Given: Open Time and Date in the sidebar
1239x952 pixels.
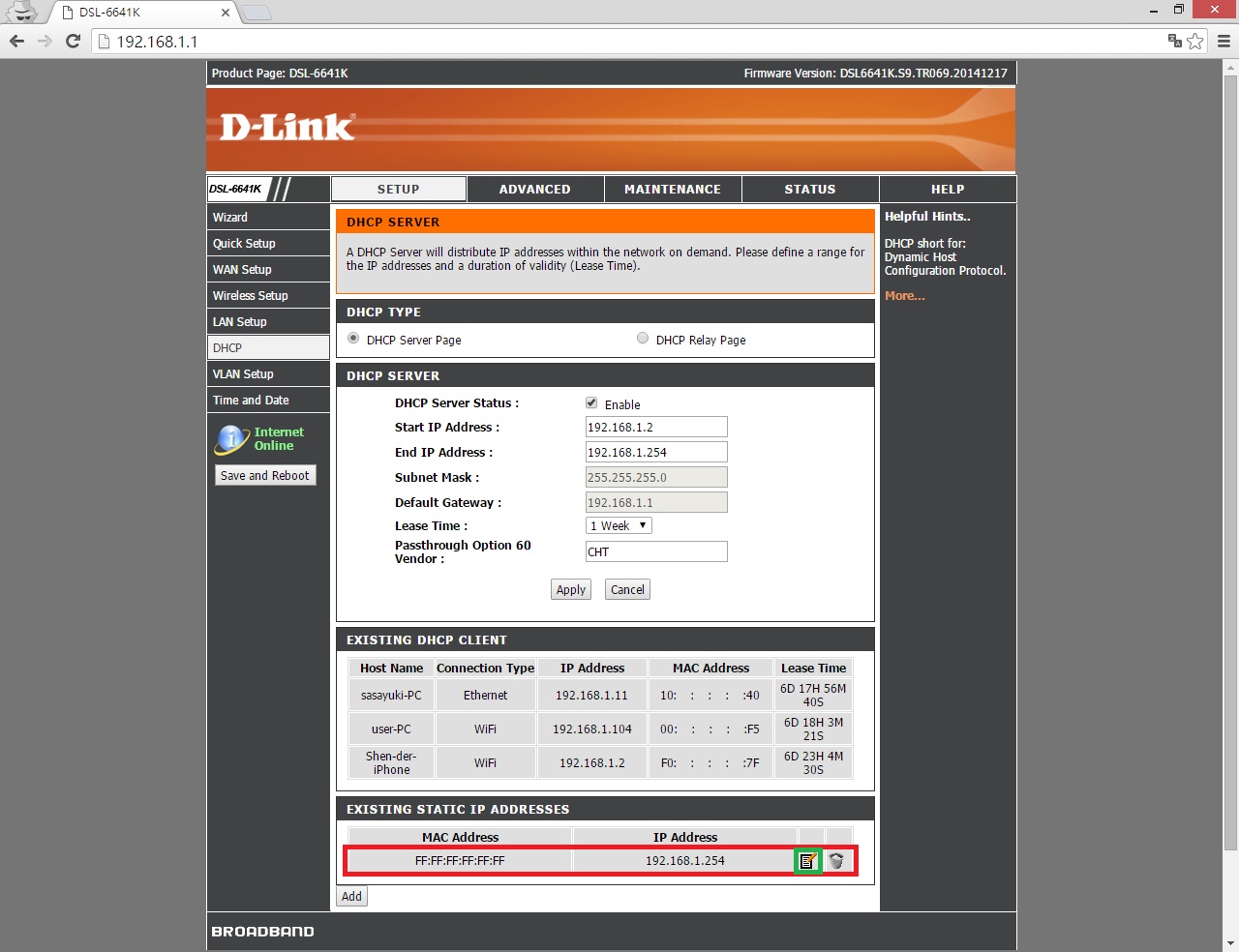Looking at the screenshot, I should 268,400.
